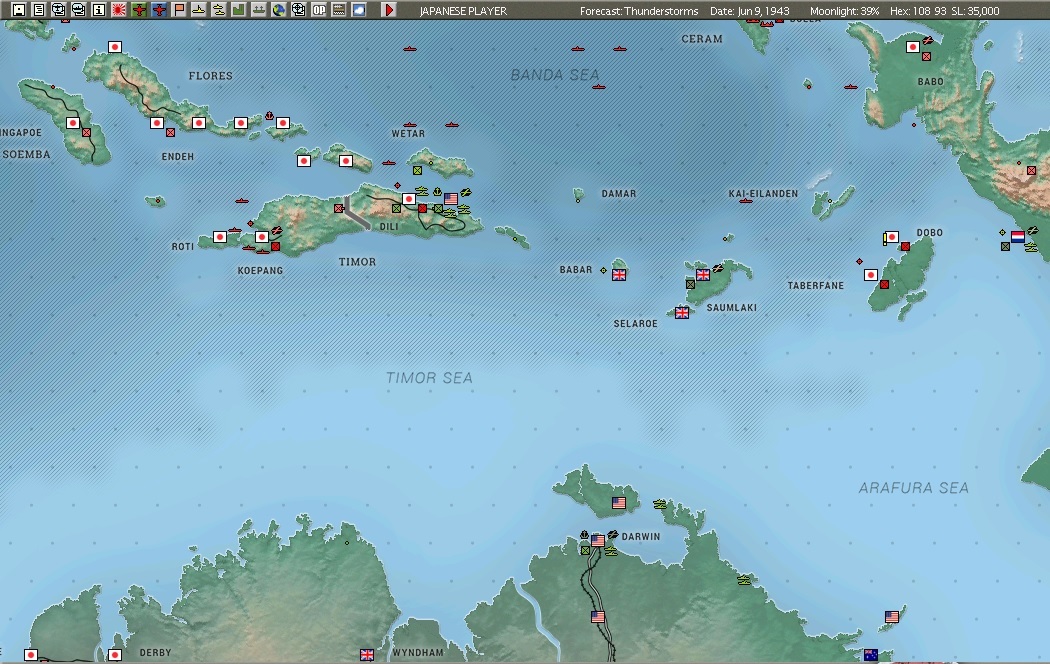Select the Japanese base flag at Koepang
The height and width of the screenshot is (664, 1050).
click(x=262, y=237)
